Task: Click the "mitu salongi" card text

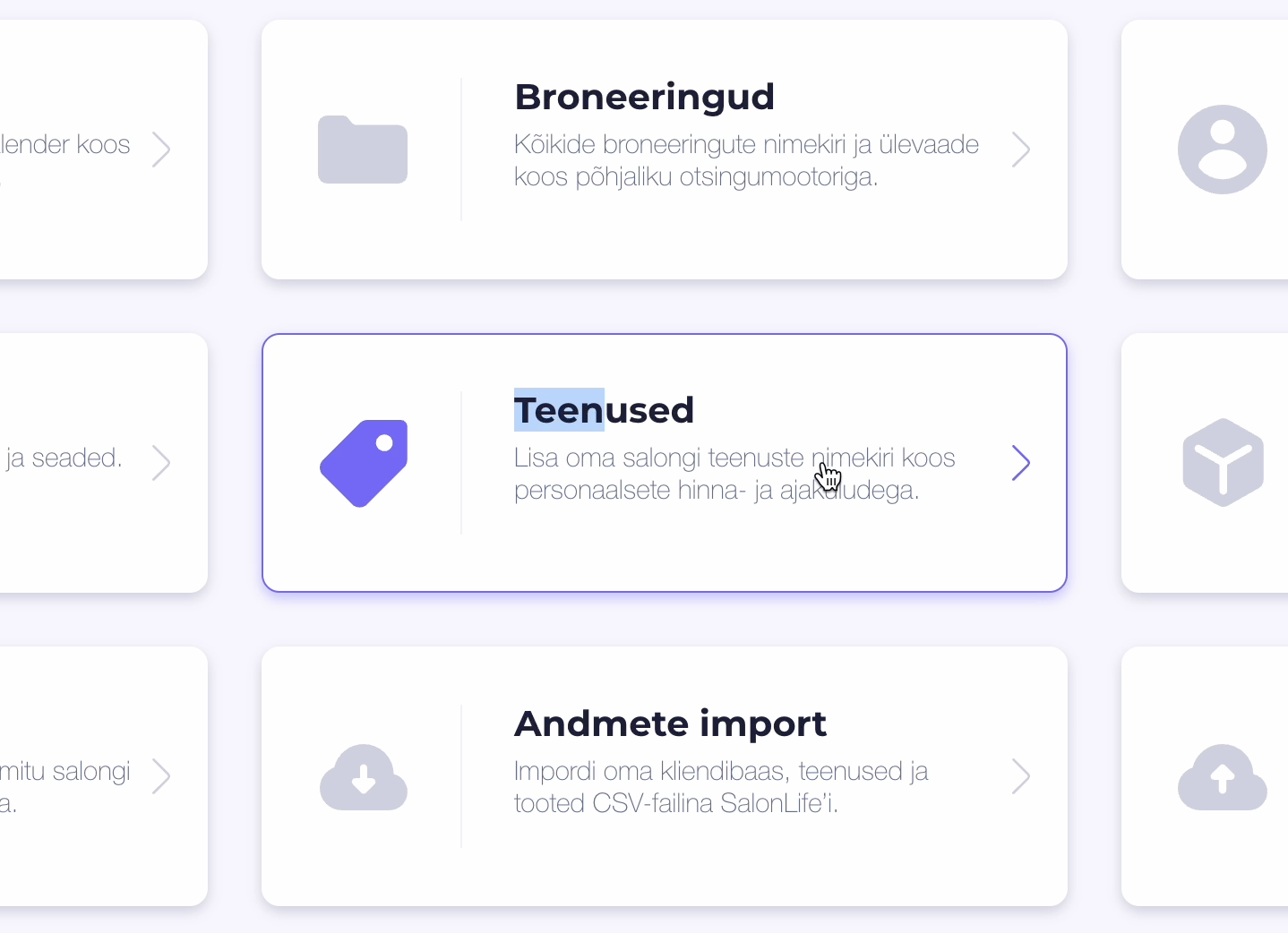Action: [65, 772]
